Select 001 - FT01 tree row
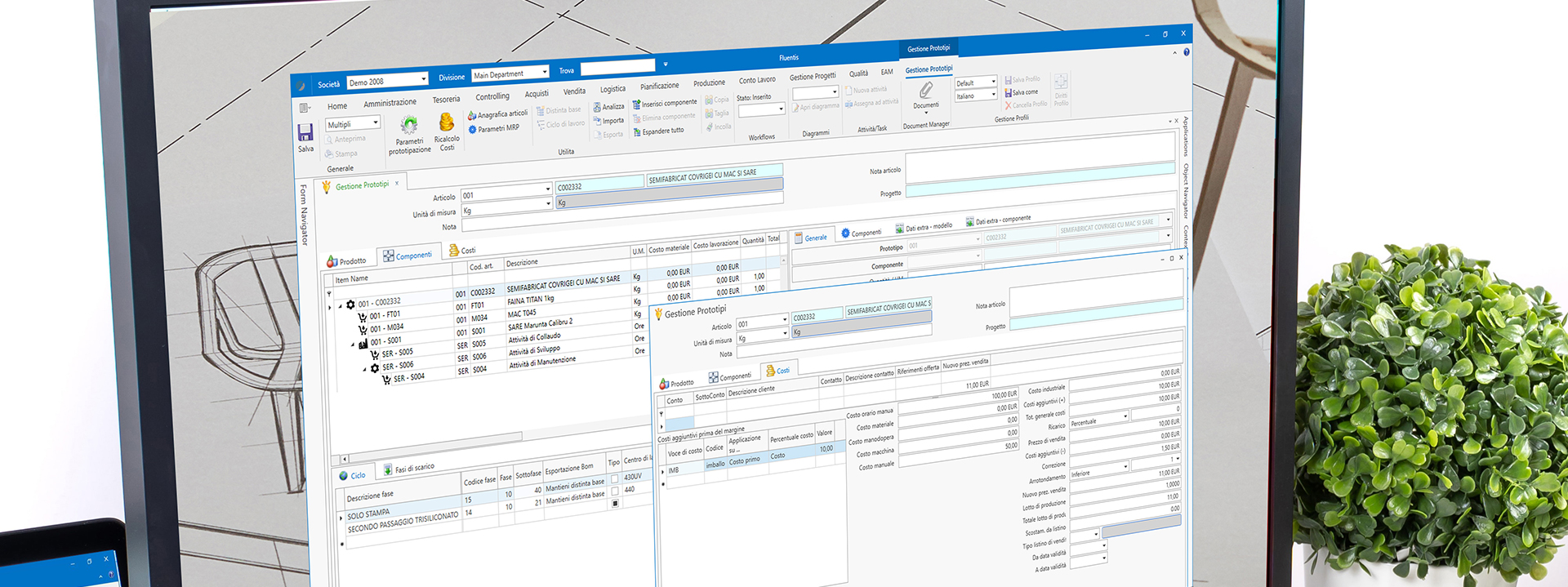 tap(383, 315)
